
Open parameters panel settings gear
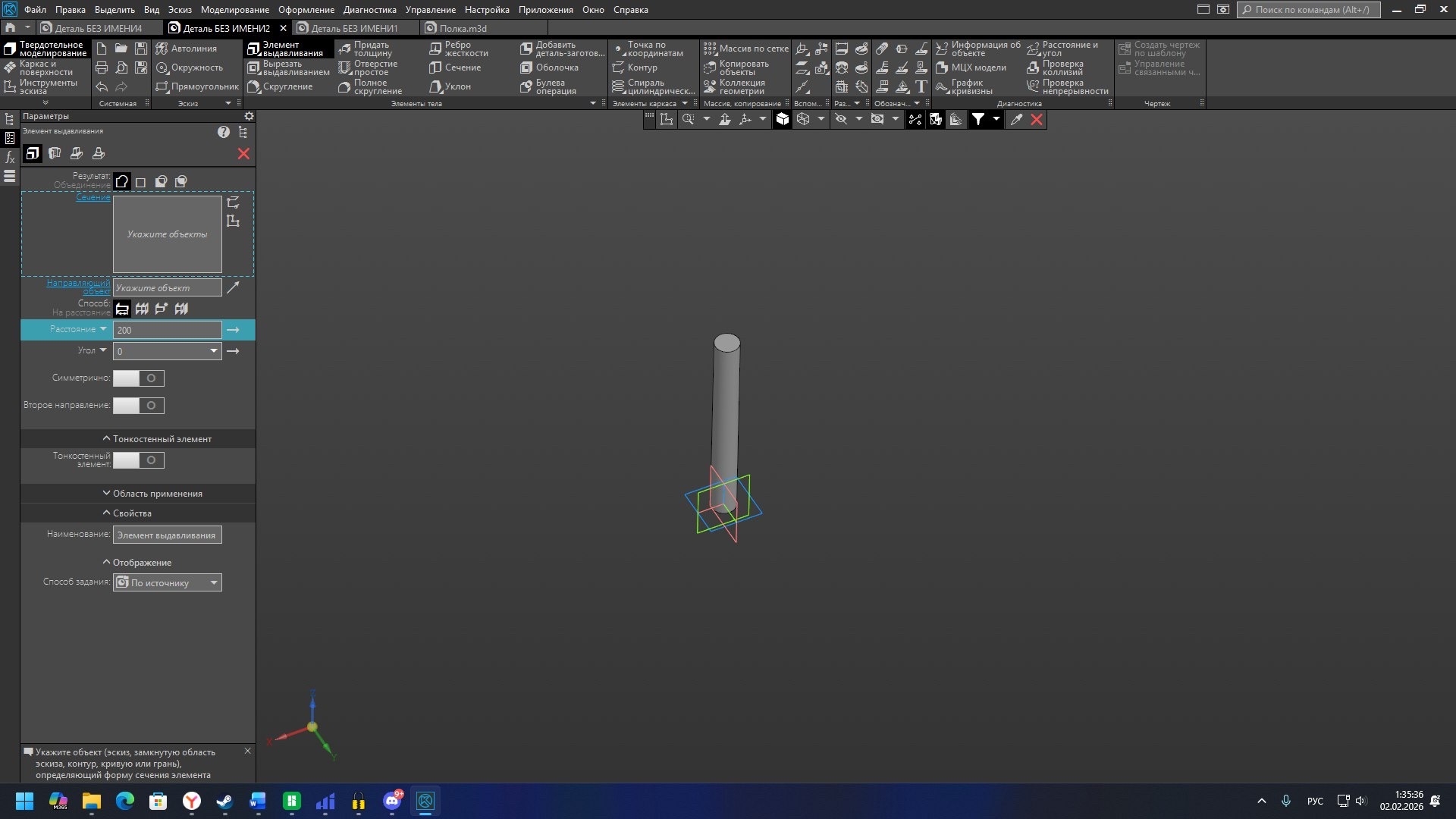click(249, 116)
